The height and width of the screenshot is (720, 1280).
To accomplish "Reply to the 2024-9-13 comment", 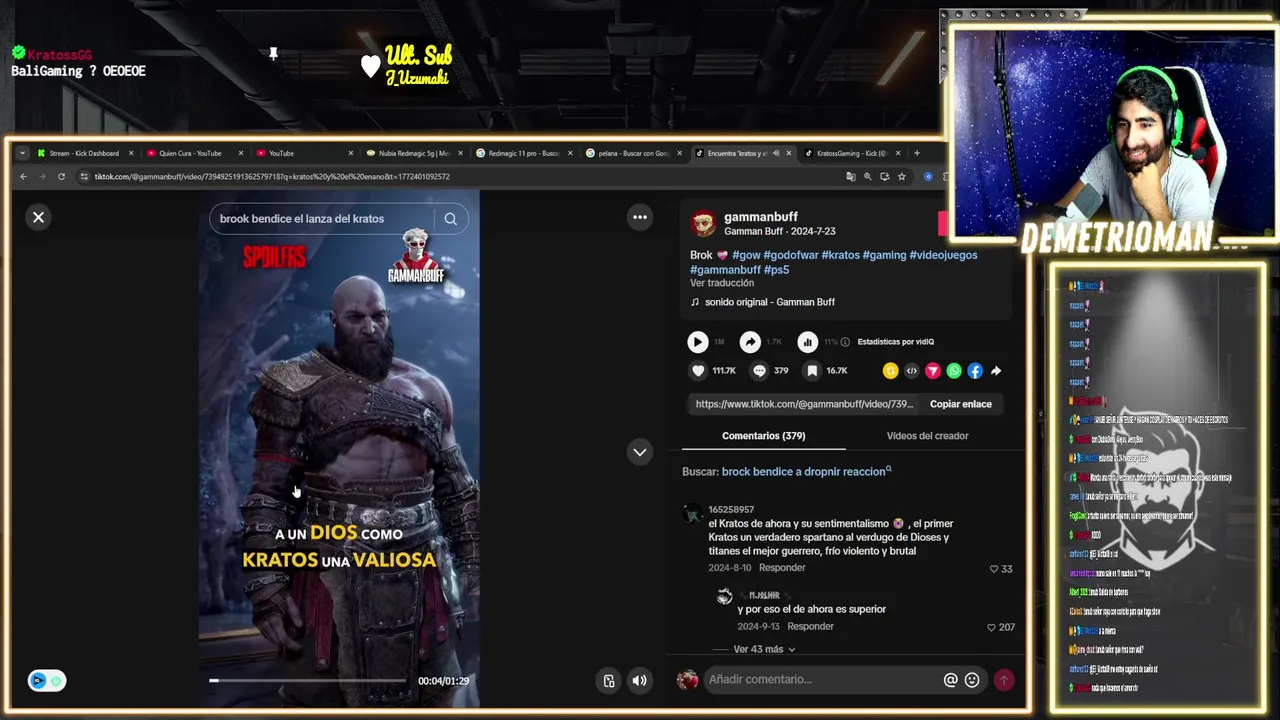I will click(810, 626).
